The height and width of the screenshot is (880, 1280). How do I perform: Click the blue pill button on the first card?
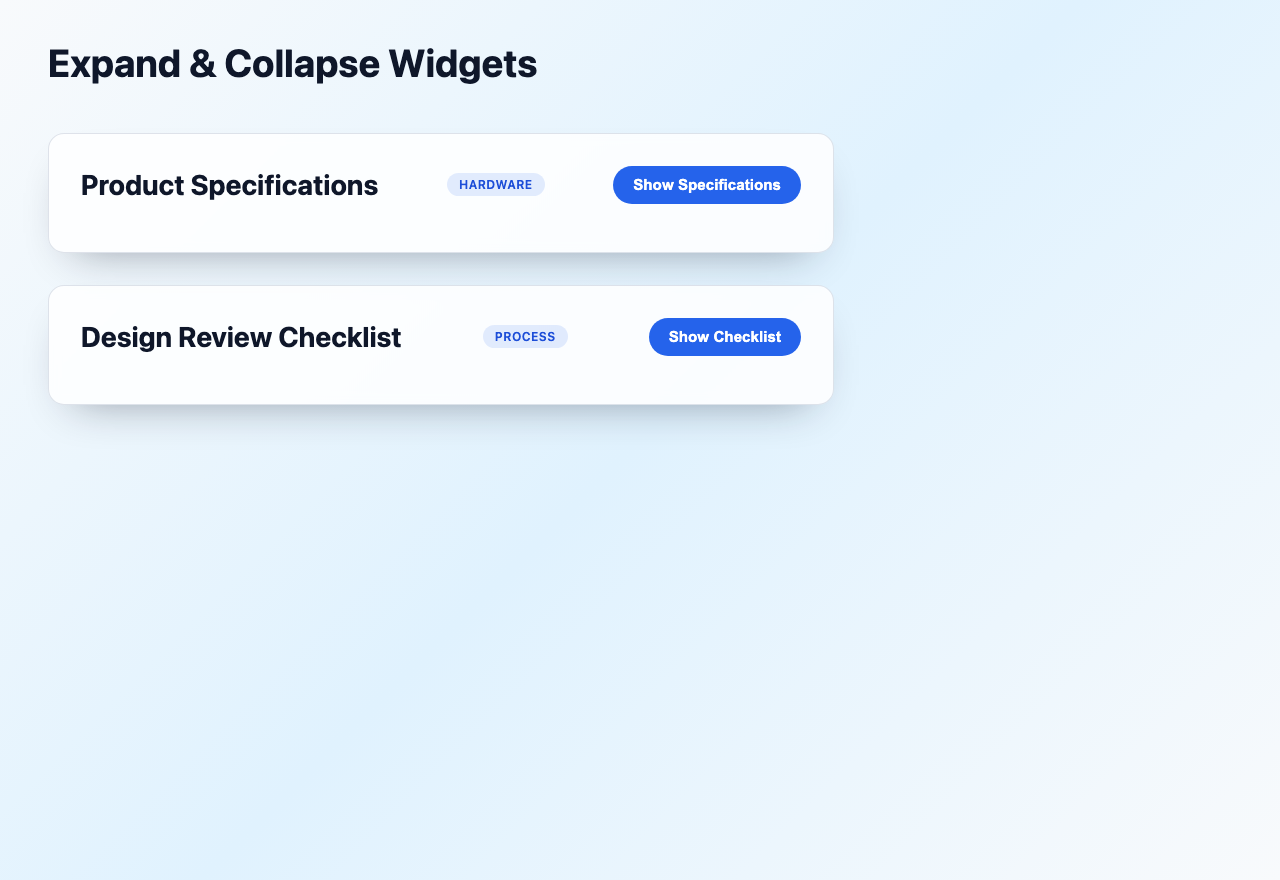[x=706, y=184]
